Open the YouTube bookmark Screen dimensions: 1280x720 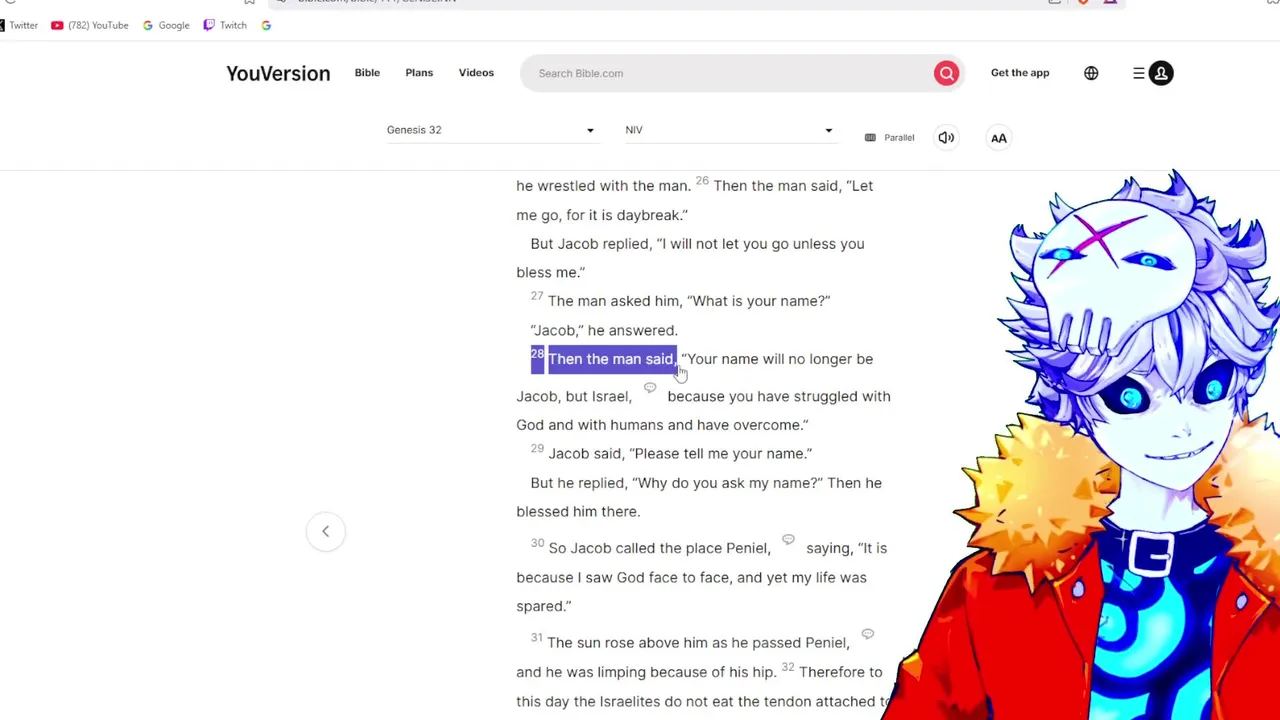(x=89, y=25)
